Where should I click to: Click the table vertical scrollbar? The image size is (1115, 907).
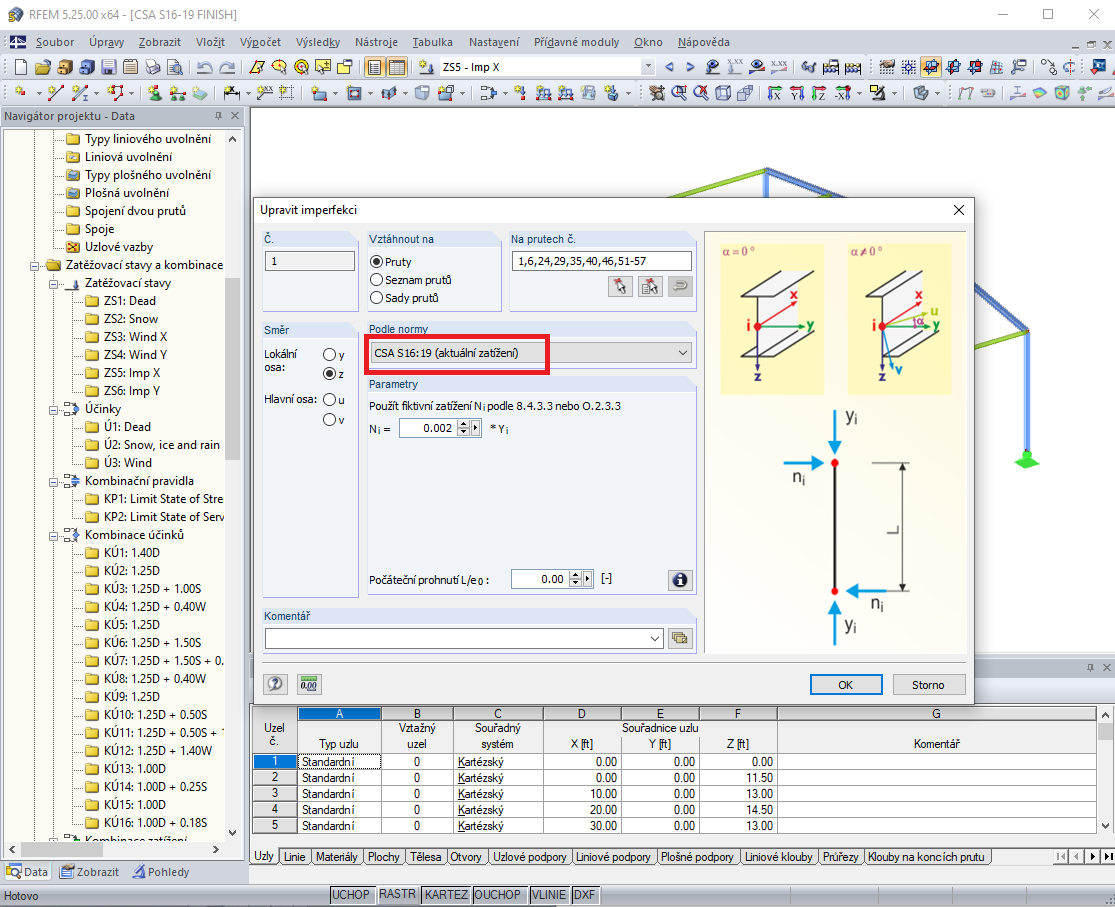(1104, 733)
